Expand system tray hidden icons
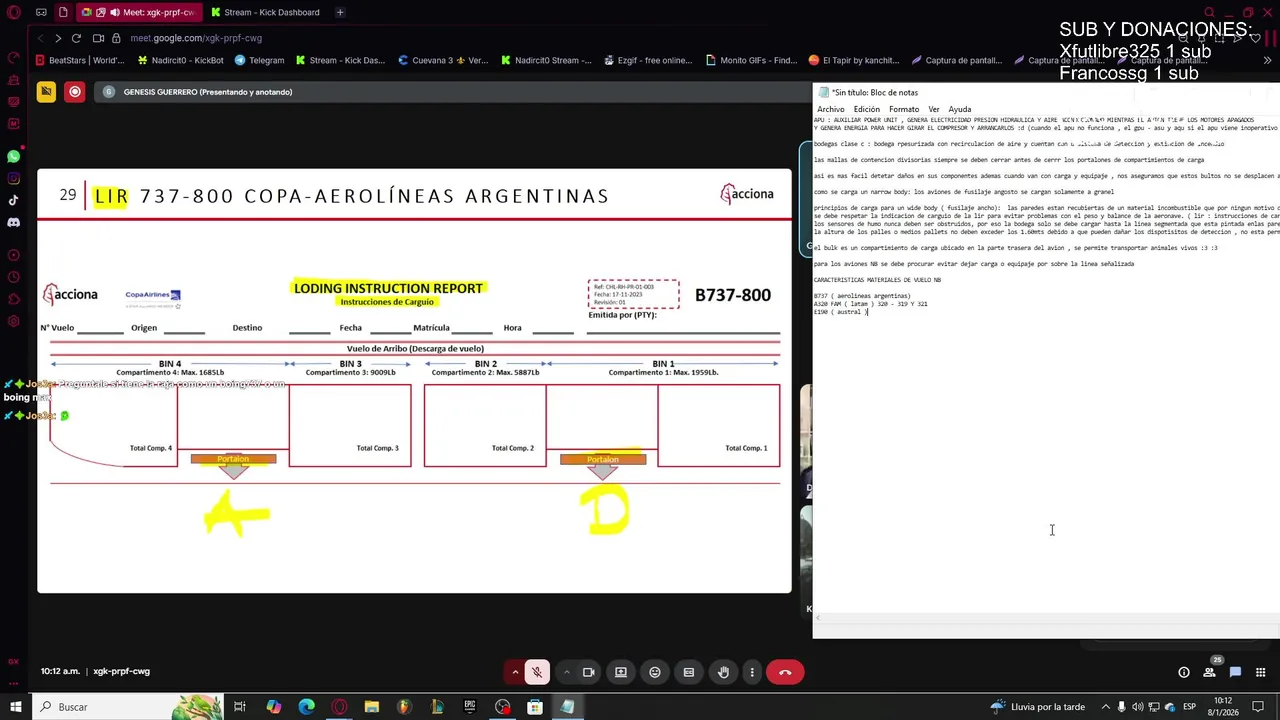The height and width of the screenshot is (720, 1280). click(x=1104, y=707)
